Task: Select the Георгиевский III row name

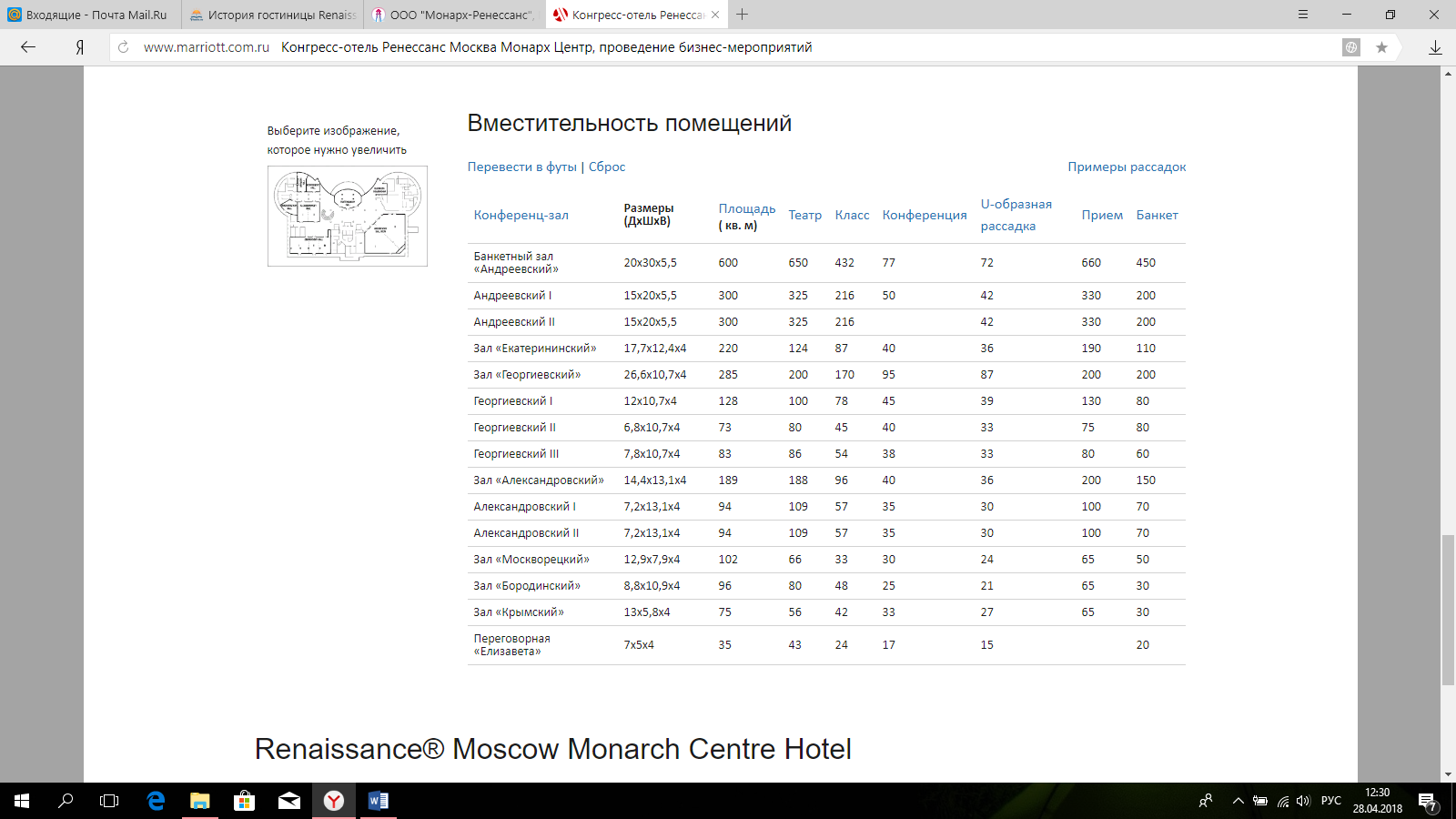Action: pyautogui.click(x=517, y=454)
